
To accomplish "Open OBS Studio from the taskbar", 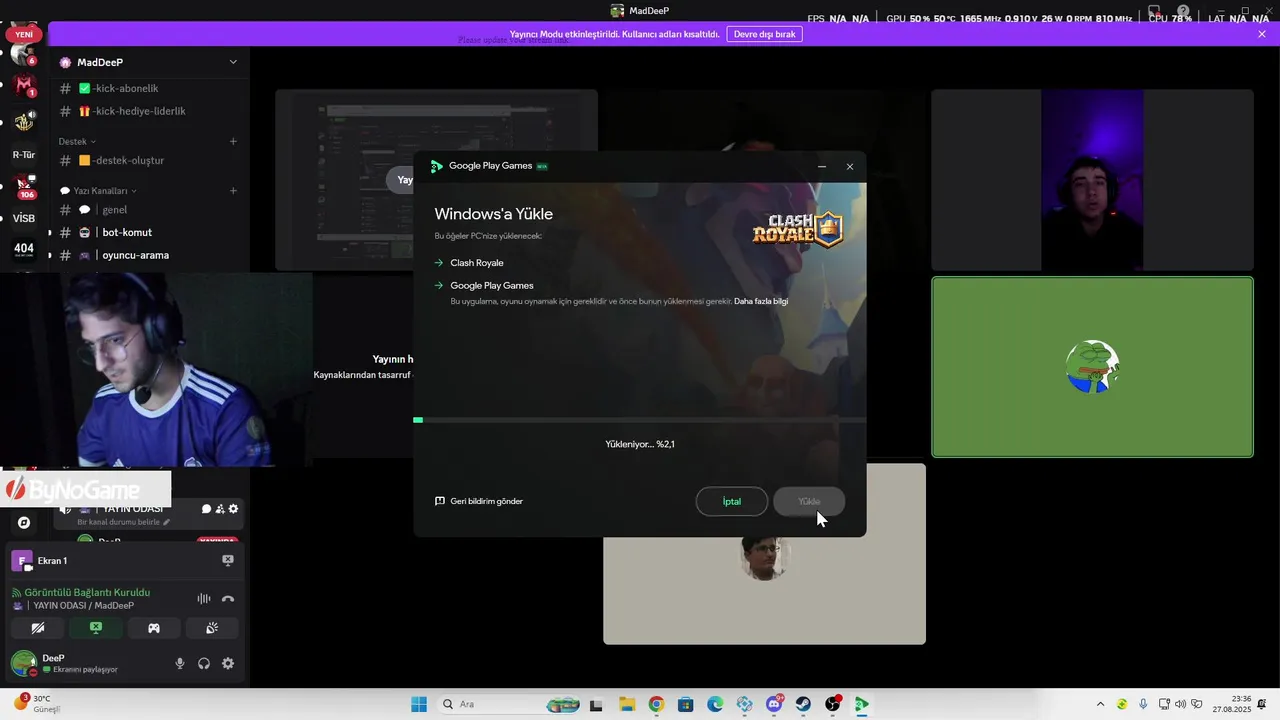I will [833, 704].
